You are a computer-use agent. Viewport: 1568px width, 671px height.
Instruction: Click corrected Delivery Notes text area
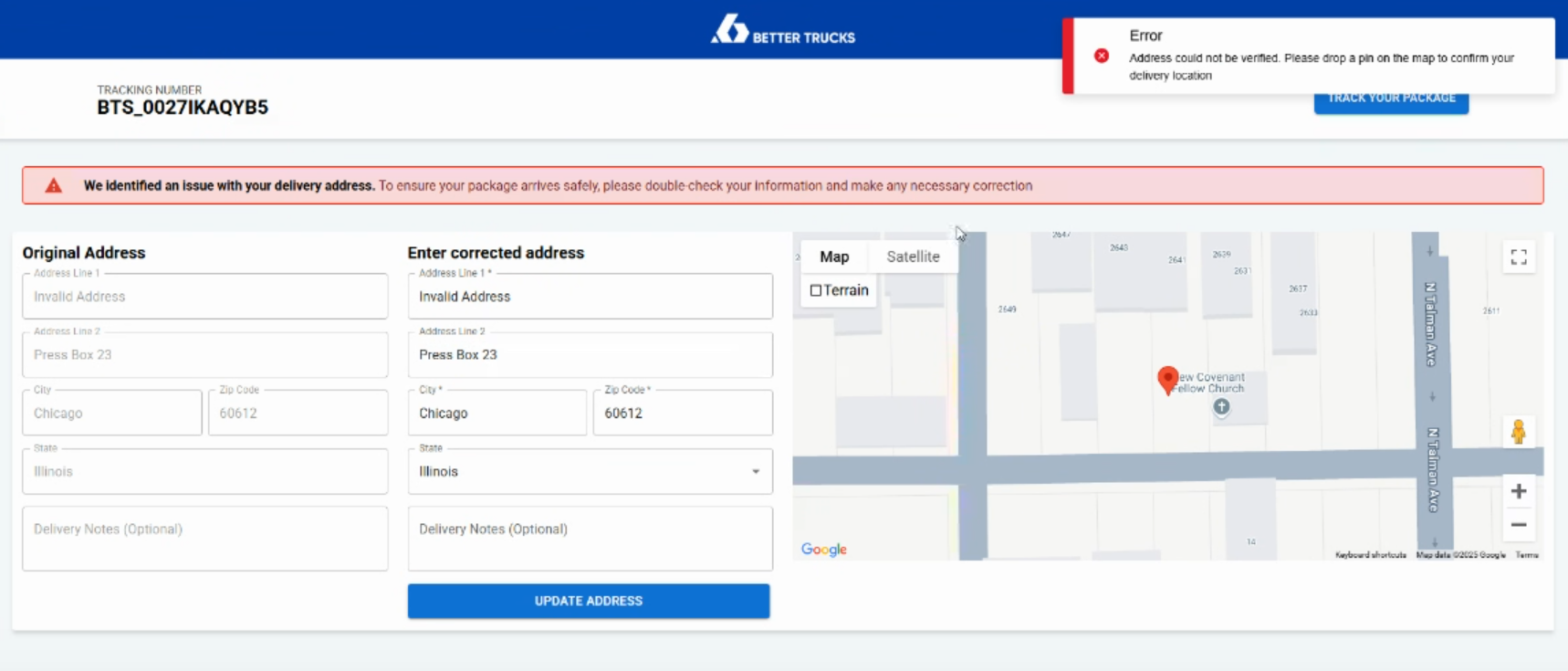click(590, 539)
